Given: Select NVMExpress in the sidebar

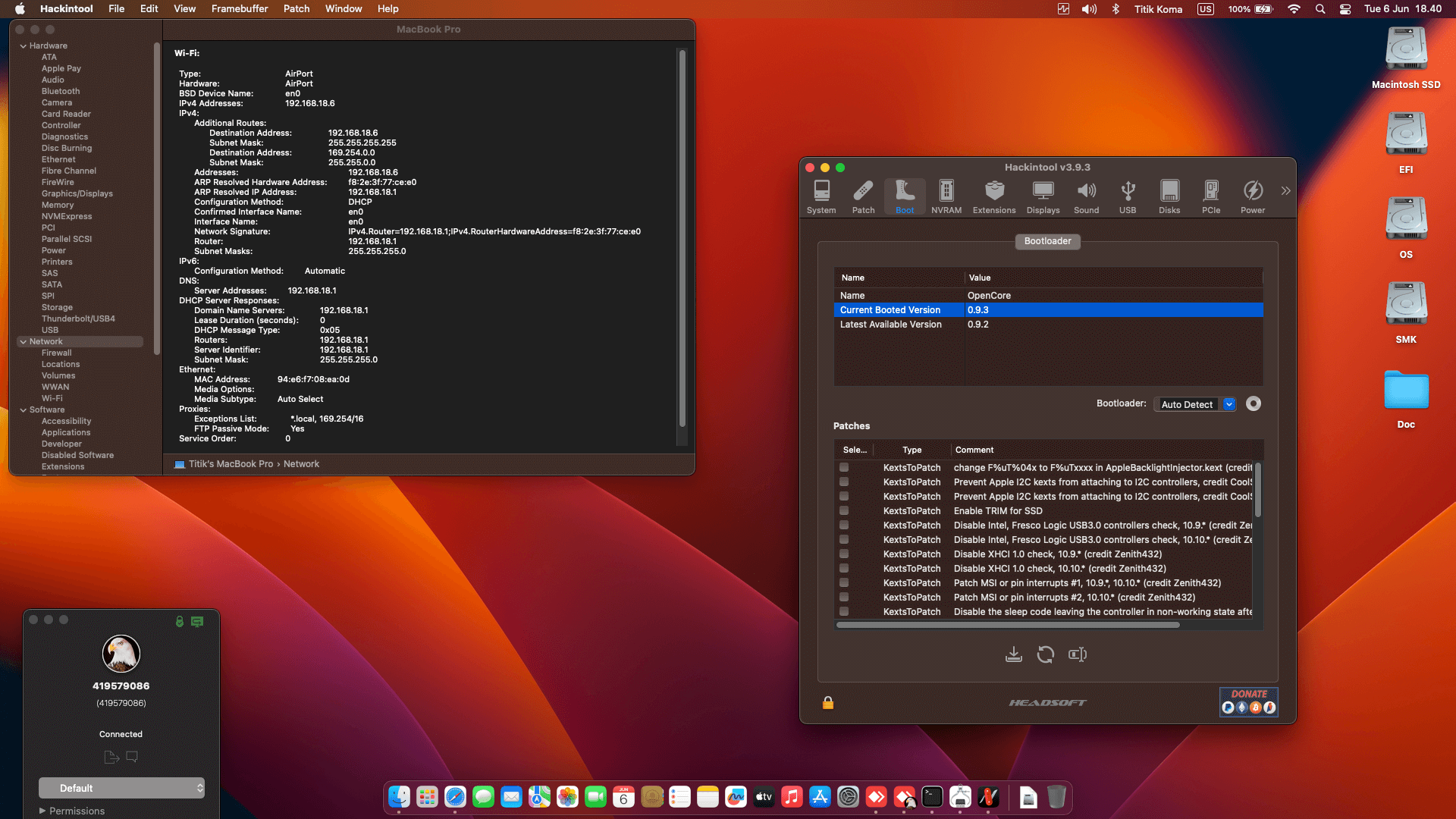Looking at the screenshot, I should pyautogui.click(x=67, y=216).
